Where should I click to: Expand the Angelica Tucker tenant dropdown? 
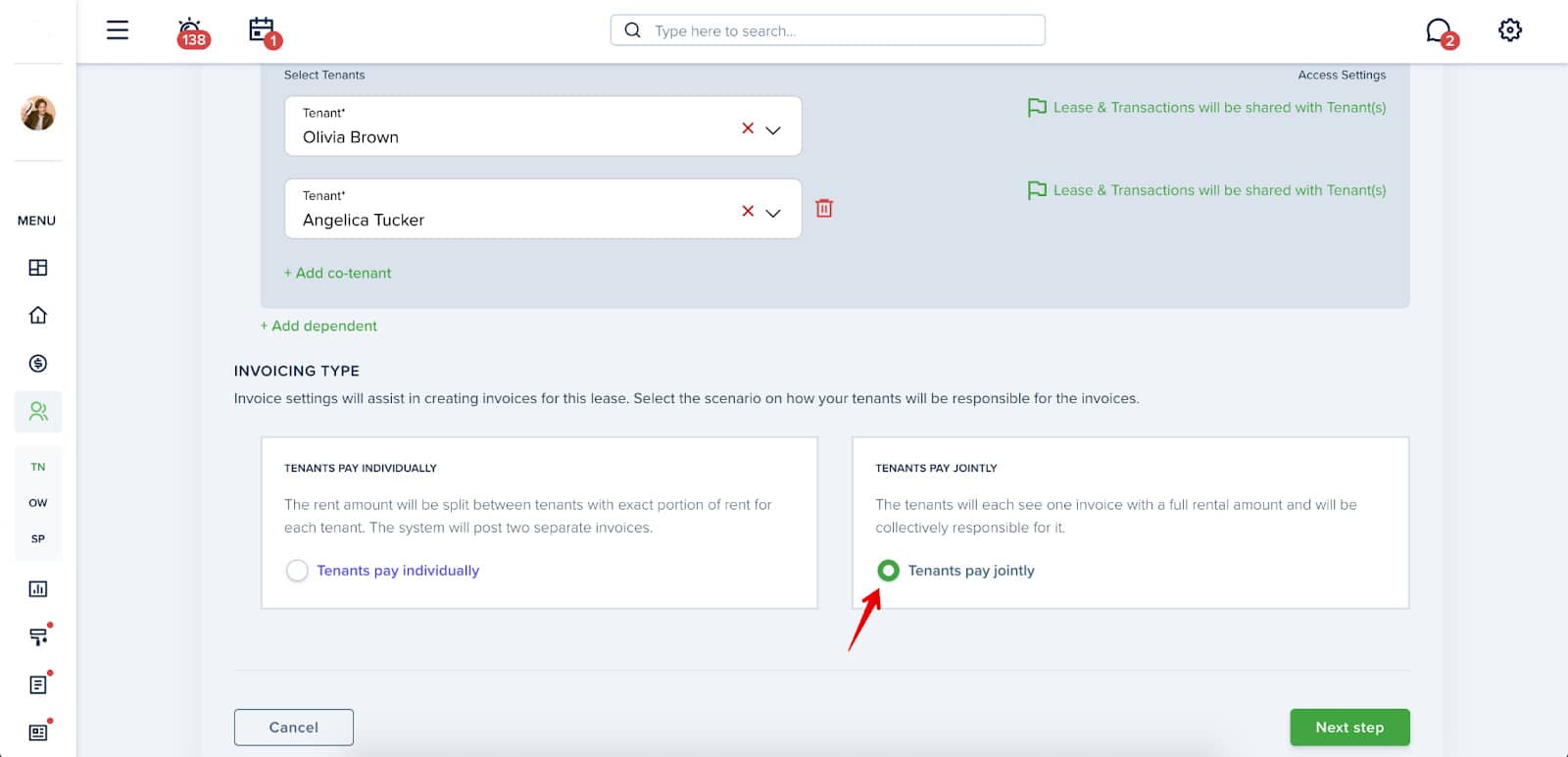(773, 212)
